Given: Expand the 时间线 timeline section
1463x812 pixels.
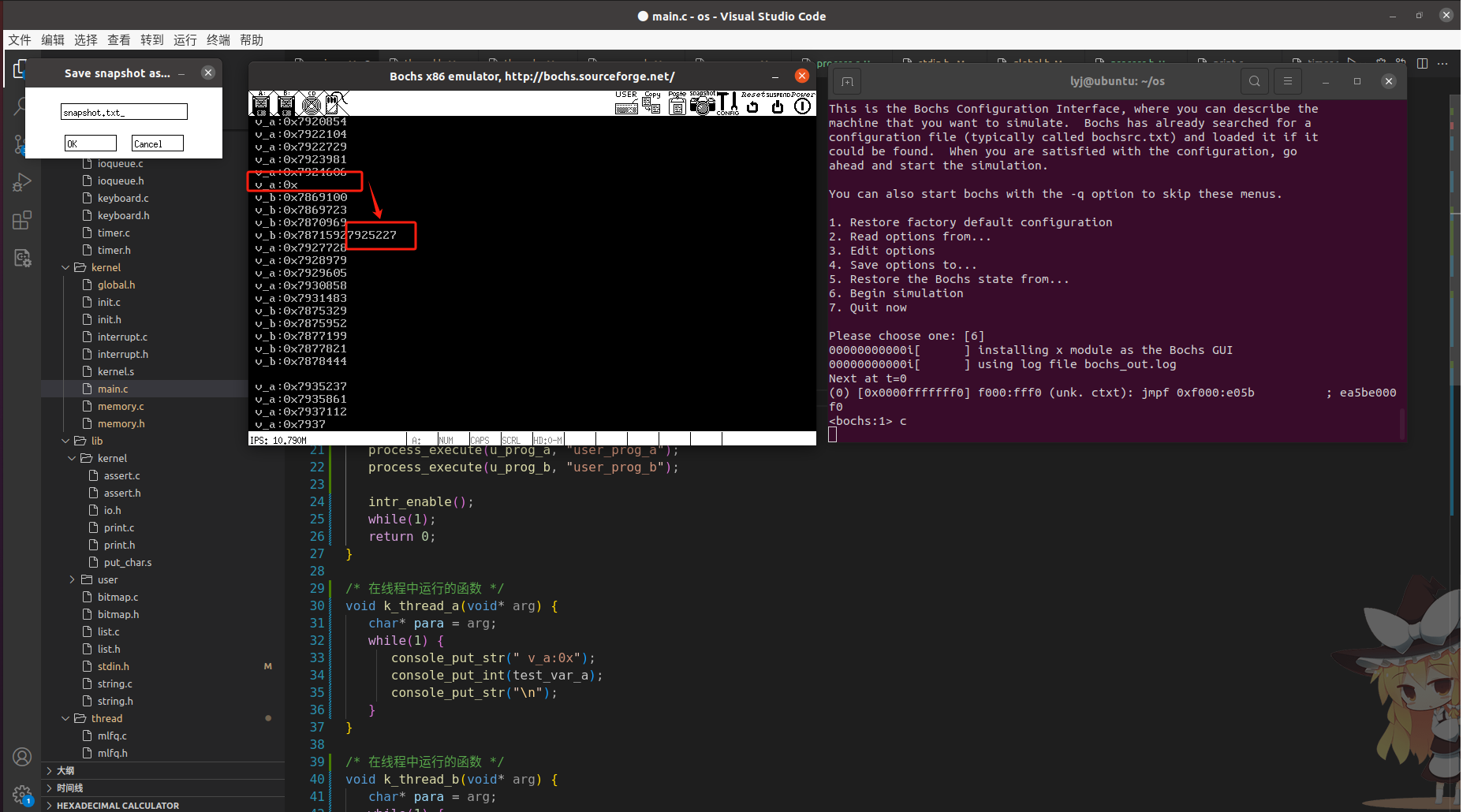Looking at the screenshot, I should point(69,788).
